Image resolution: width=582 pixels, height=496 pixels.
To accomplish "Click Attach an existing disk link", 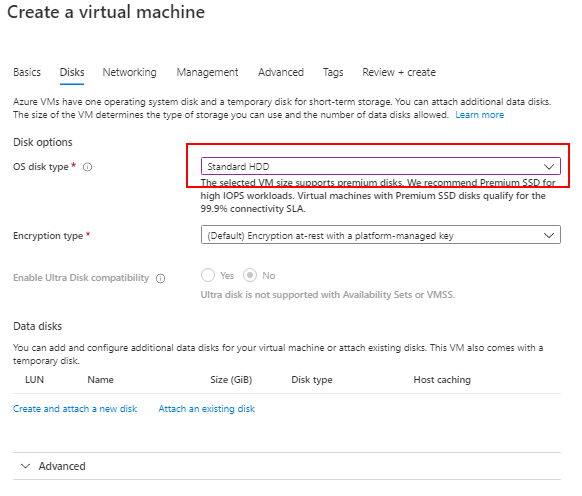I will tap(207, 409).
